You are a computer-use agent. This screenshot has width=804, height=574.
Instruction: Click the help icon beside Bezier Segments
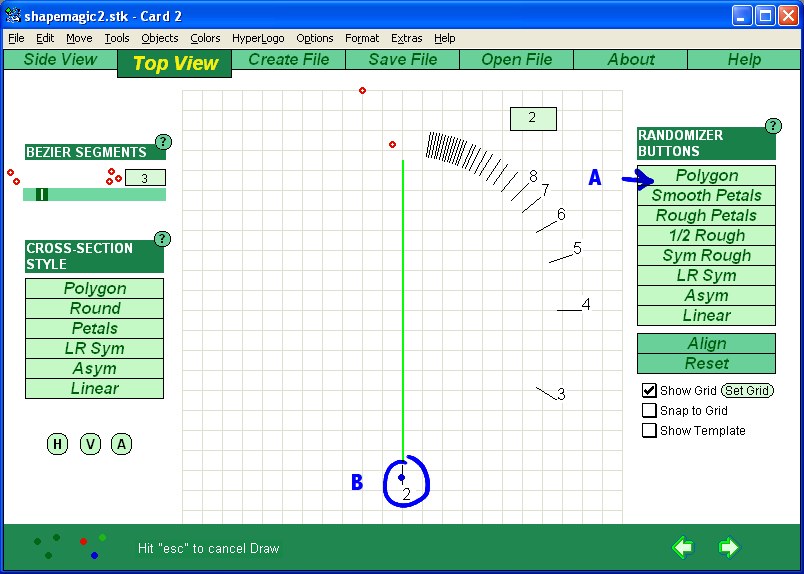[x=163, y=142]
